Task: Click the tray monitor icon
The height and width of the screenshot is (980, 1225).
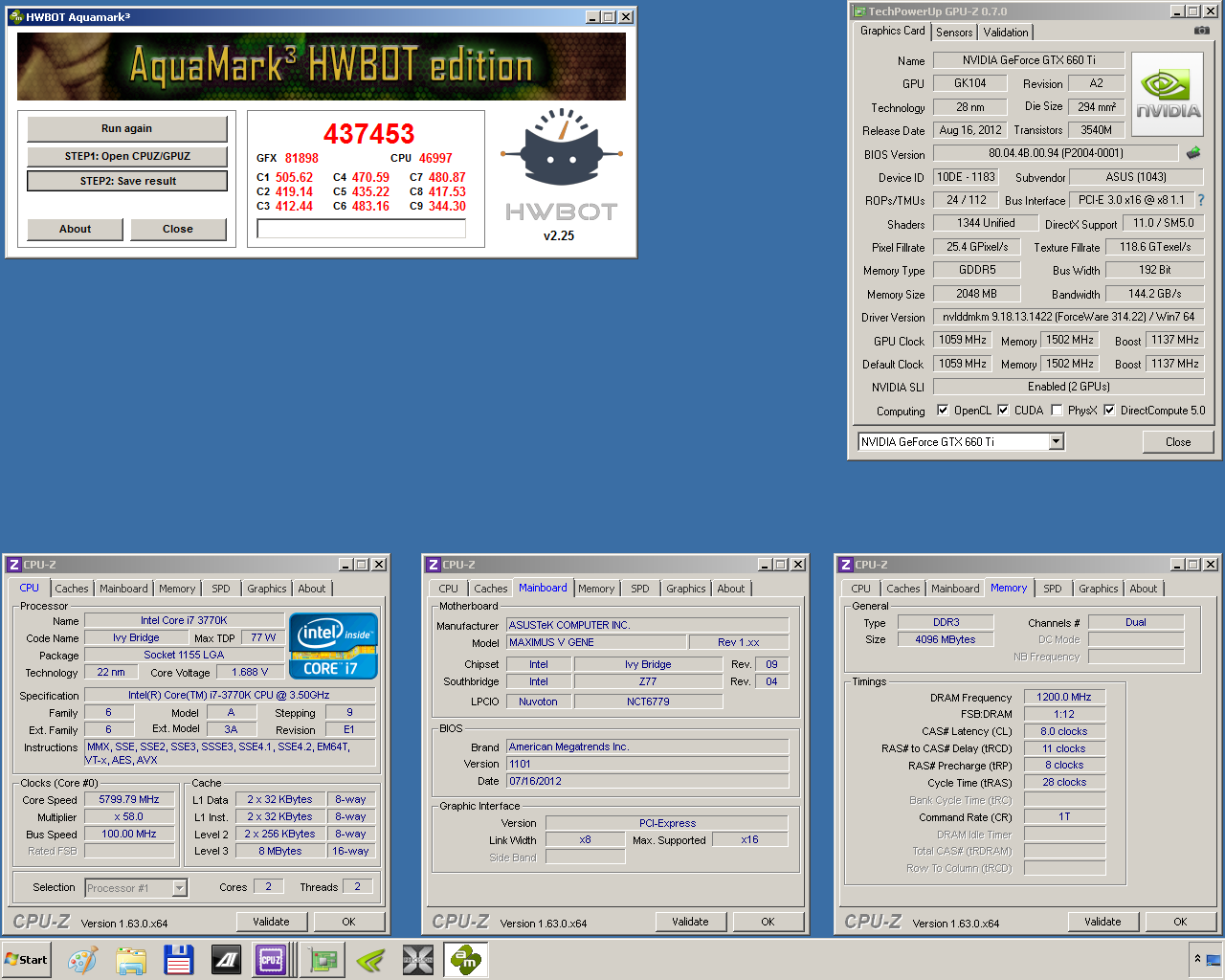Action: coord(1213,959)
